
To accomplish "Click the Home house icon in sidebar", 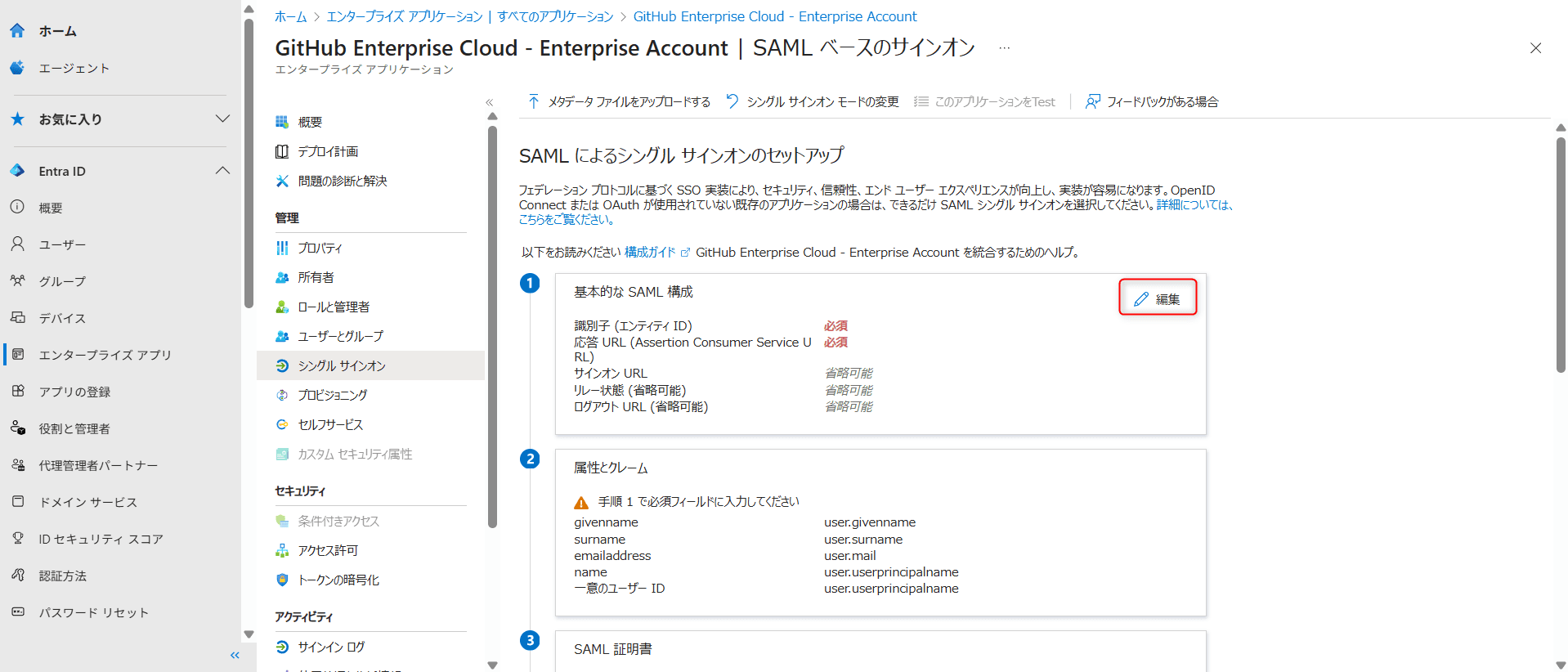I will point(17,30).
